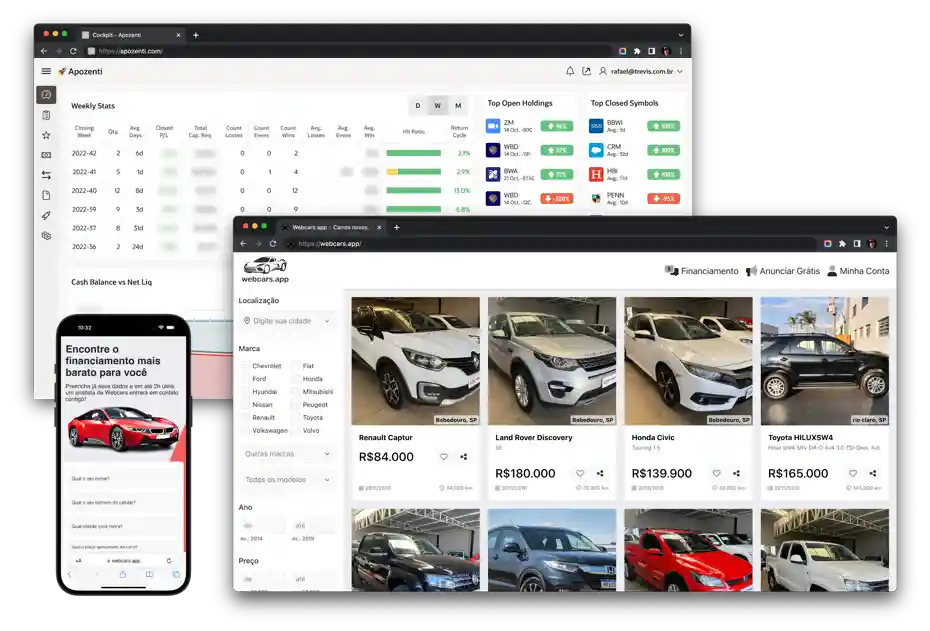
Task: Favorite the Toyota HILUXSW4 listing heart
Action: pyautogui.click(x=853, y=473)
